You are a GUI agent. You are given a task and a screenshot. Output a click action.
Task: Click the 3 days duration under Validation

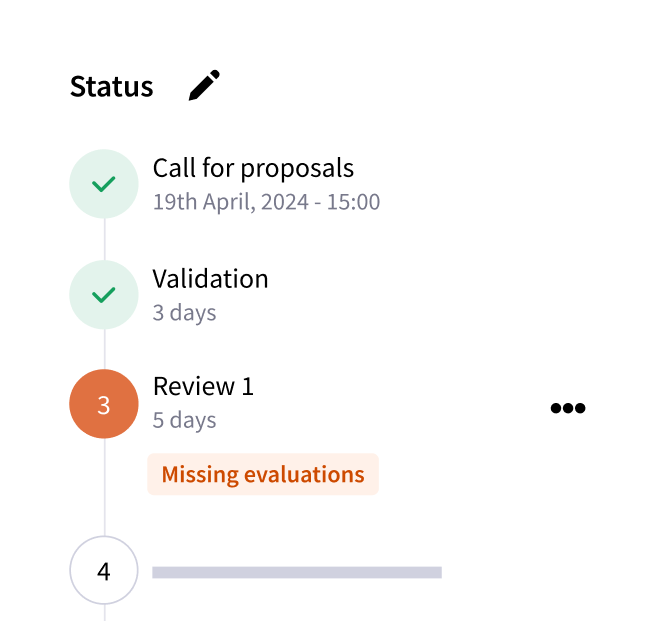[x=184, y=312]
